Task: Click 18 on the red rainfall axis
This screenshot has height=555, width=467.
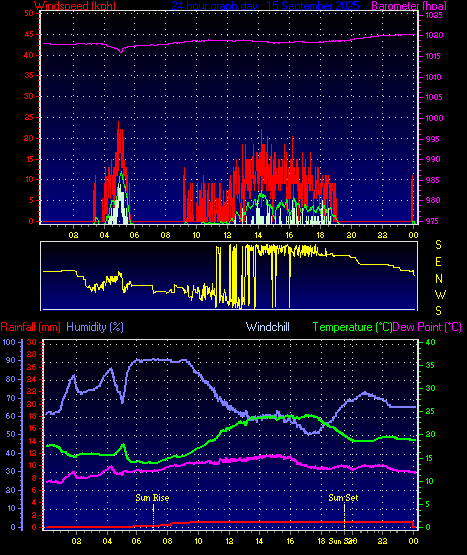Action: 32,416
